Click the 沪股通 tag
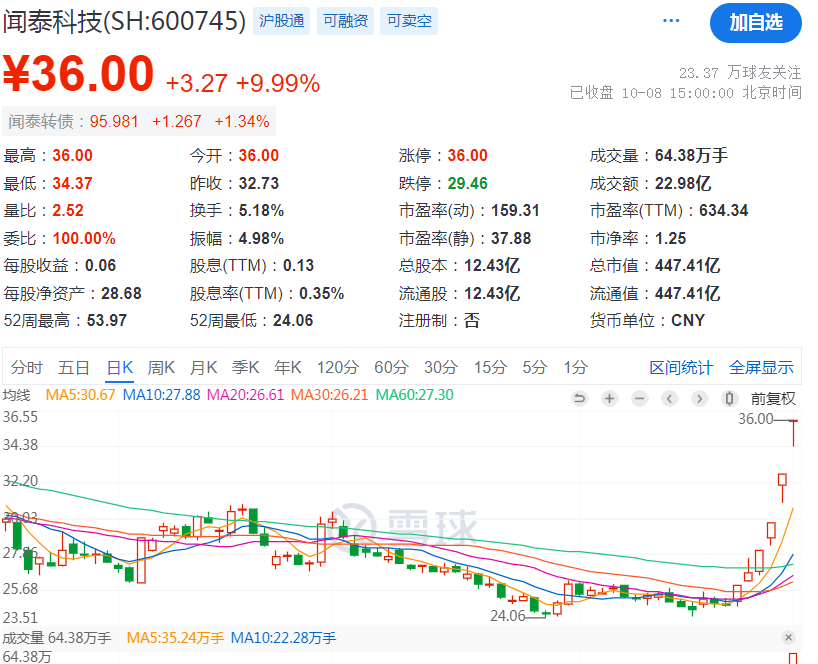Screen dimensions: 818x664 (282, 21)
